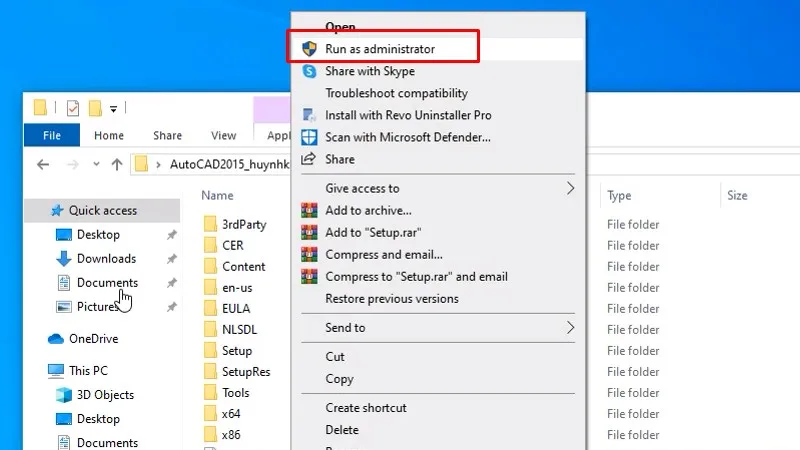800x450 pixels.
Task: Click the Properties checkmark icon in title bar
Action: coord(72,108)
